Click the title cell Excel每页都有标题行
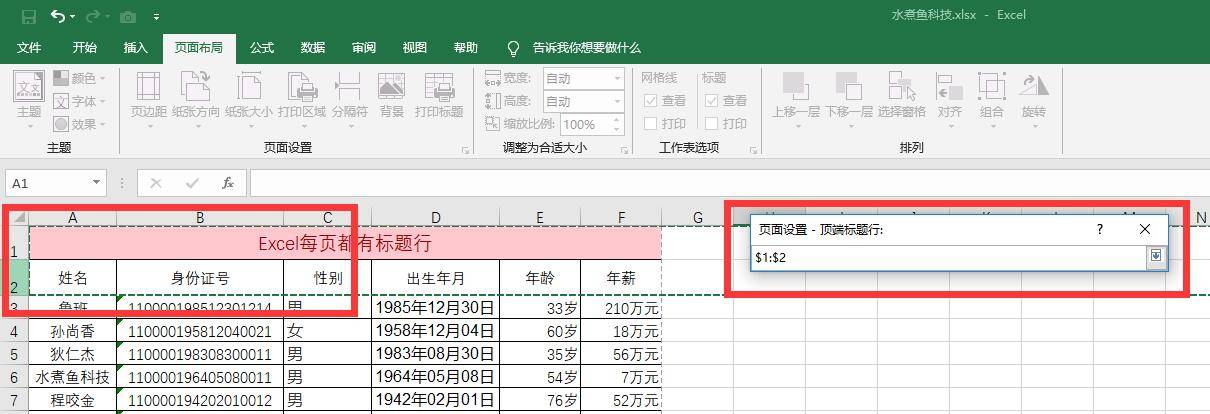The image size is (1210, 414). [x=345, y=243]
